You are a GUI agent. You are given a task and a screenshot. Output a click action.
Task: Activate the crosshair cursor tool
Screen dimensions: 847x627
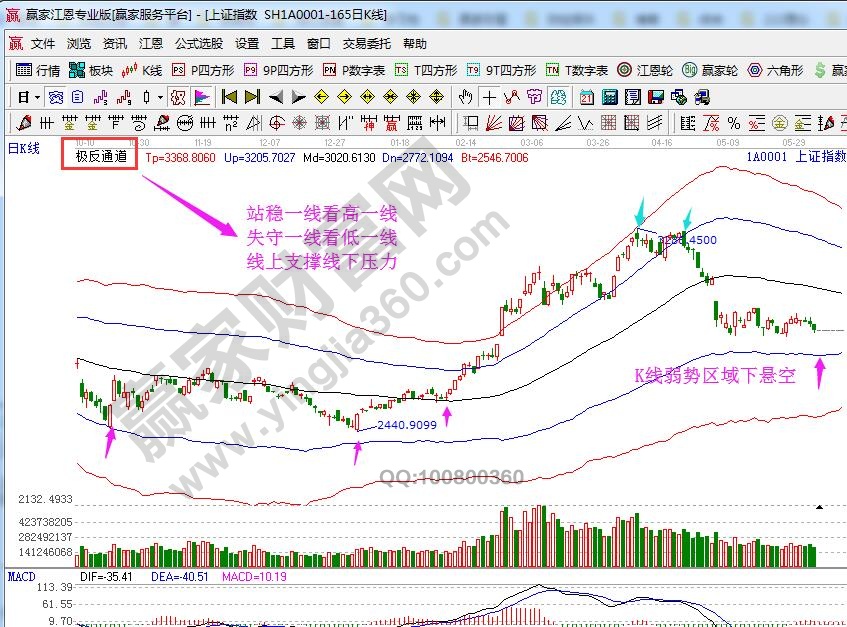pyautogui.click(x=489, y=97)
